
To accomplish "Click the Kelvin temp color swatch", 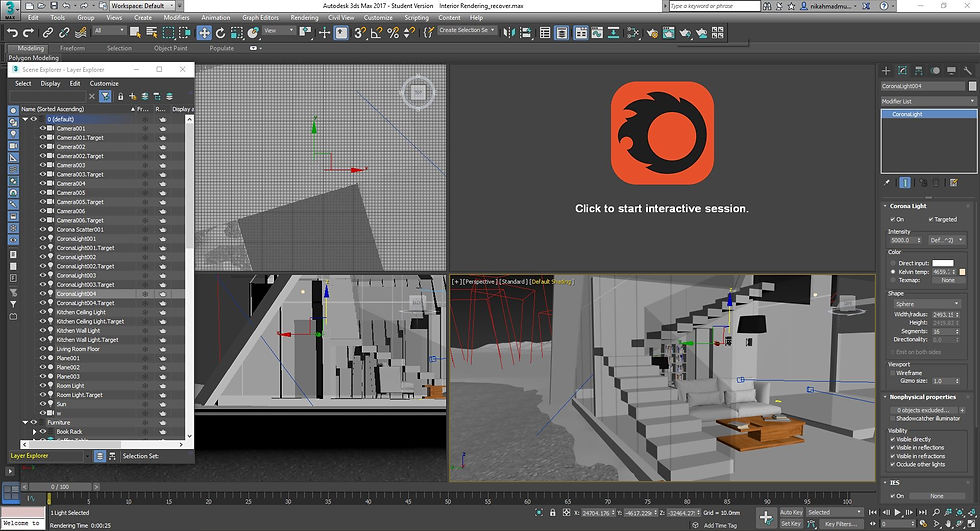I will click(962, 272).
